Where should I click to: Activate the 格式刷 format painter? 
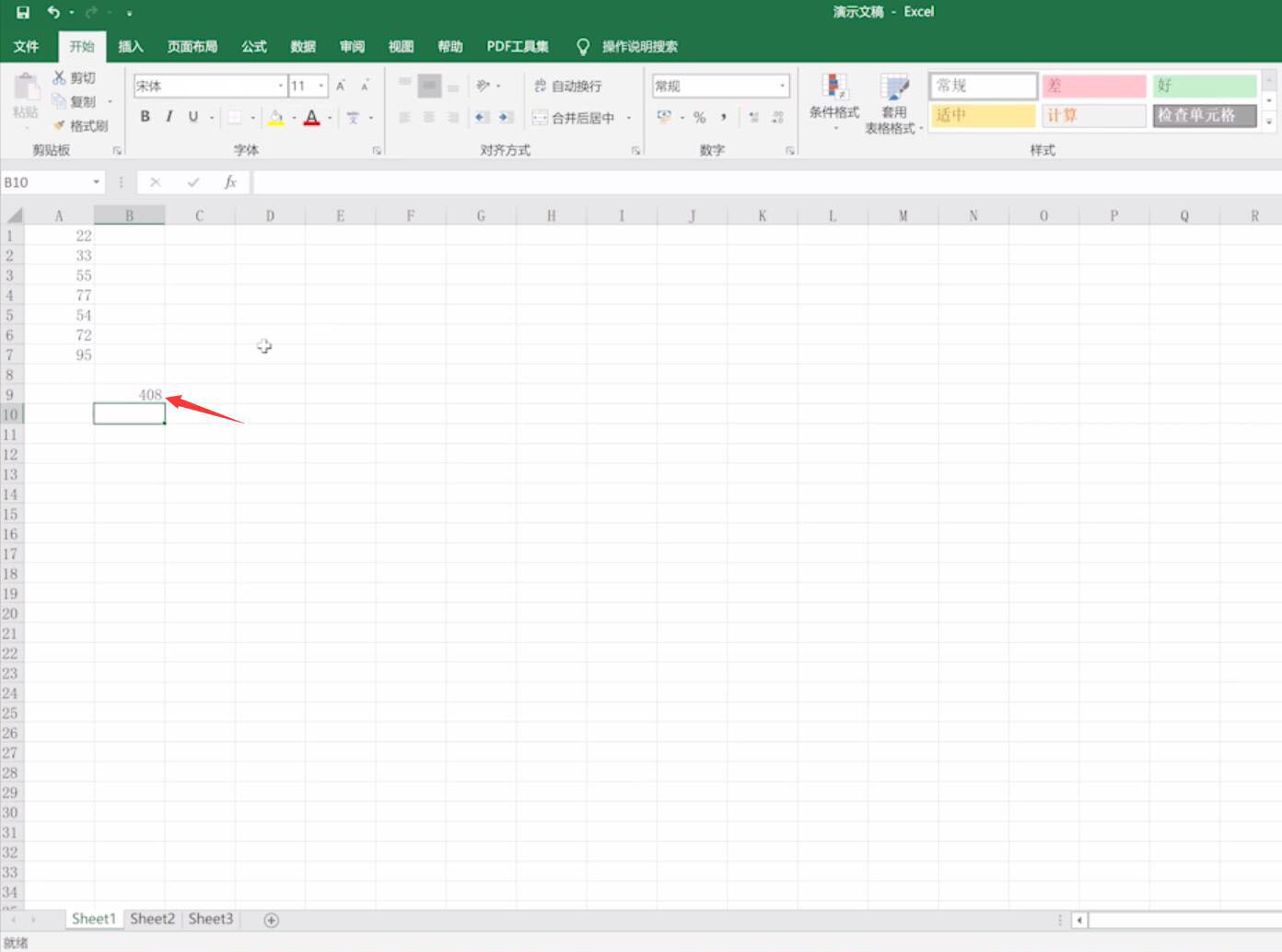(80, 125)
